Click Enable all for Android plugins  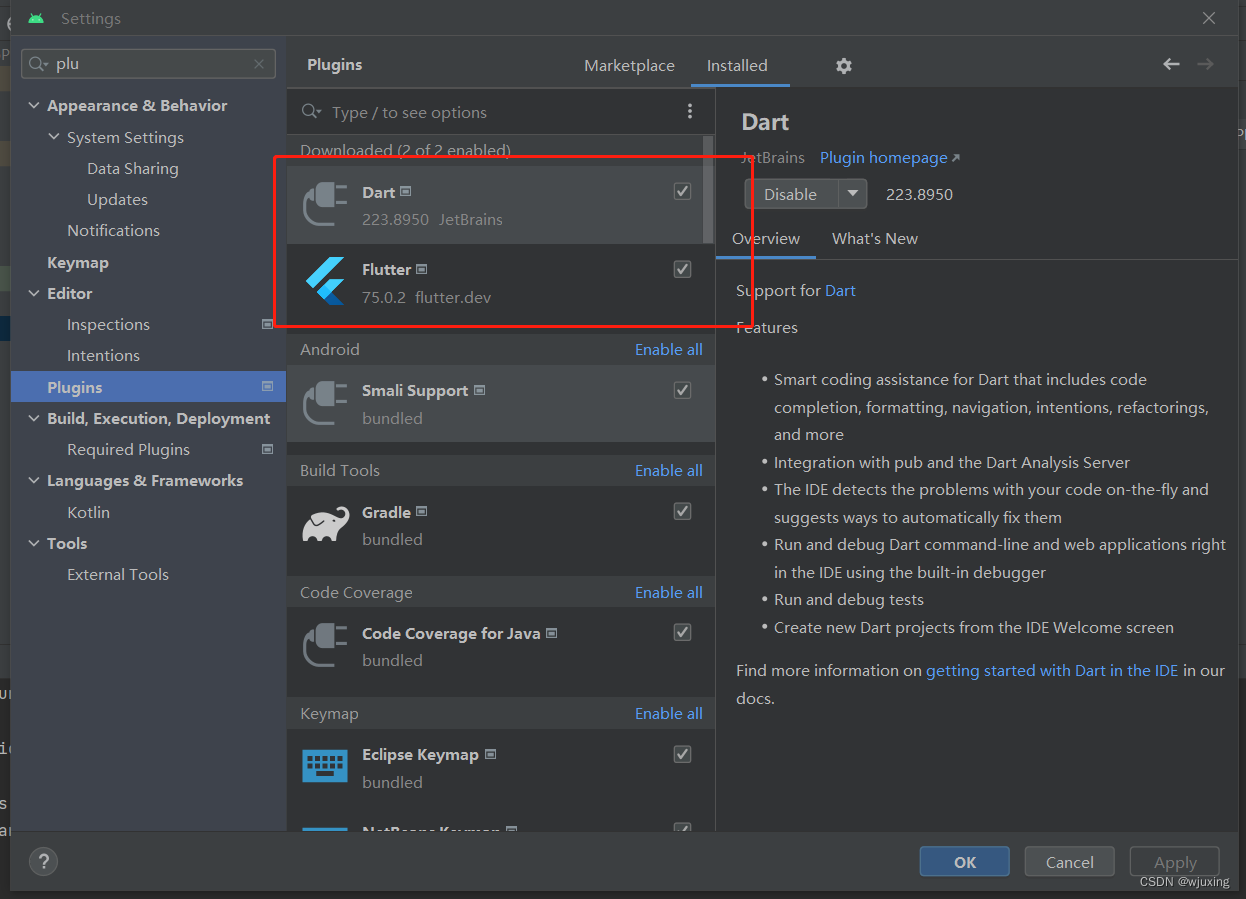(669, 349)
